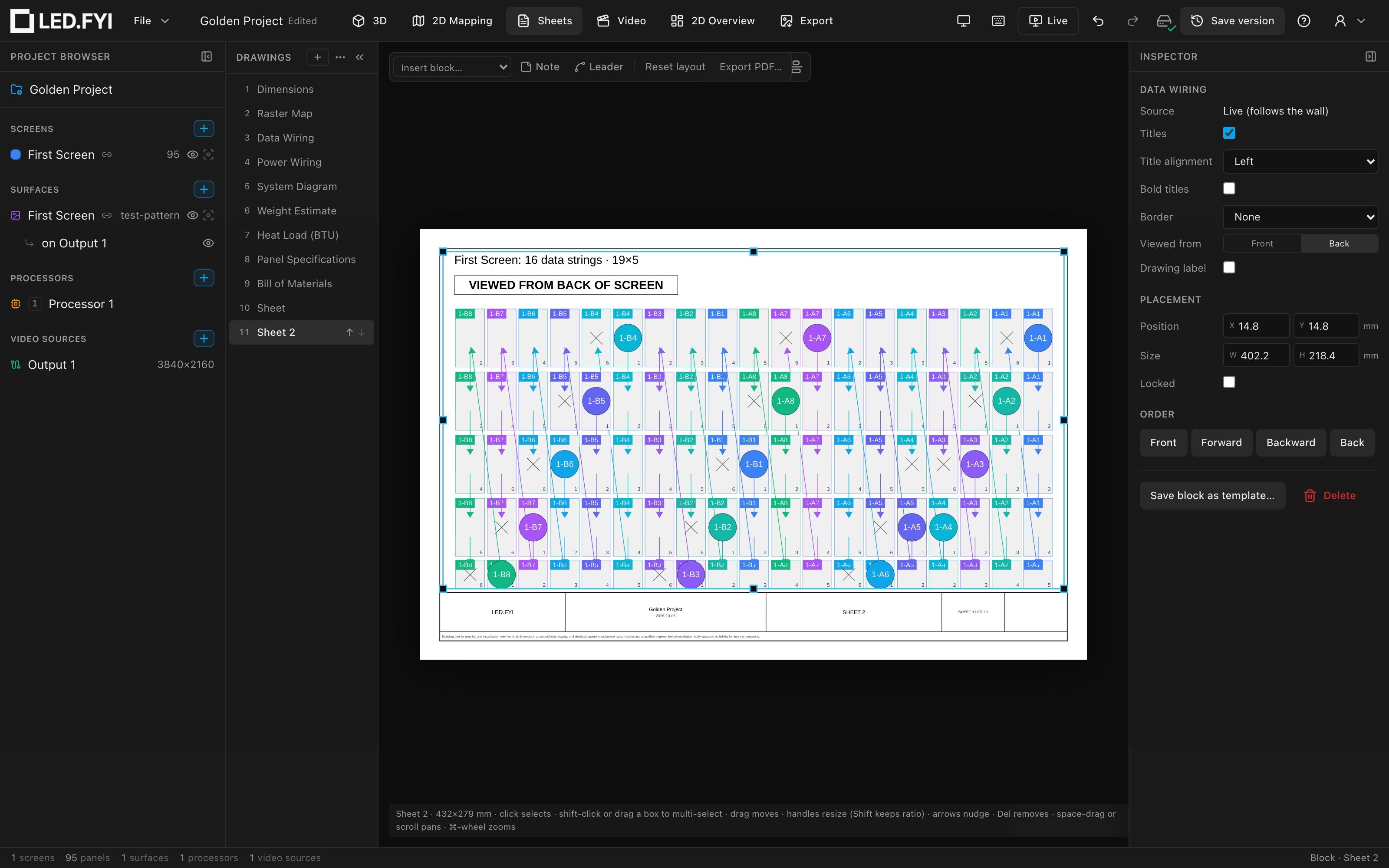This screenshot has width=1389, height=868.
Task: Click the cloud sync status icon
Action: [x=1165, y=21]
